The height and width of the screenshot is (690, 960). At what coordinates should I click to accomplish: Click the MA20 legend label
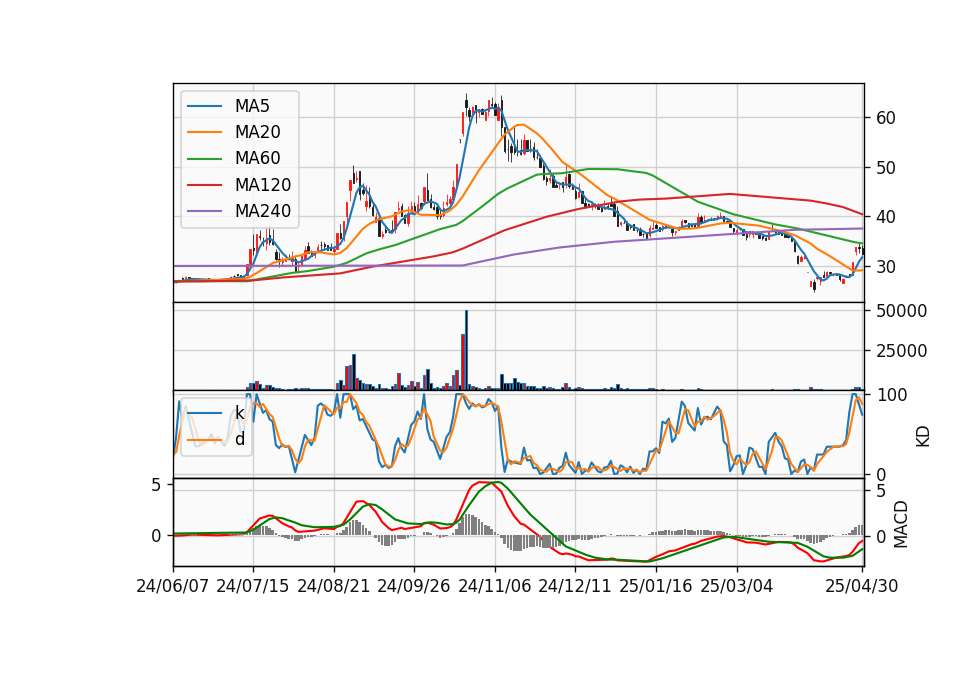click(257, 132)
